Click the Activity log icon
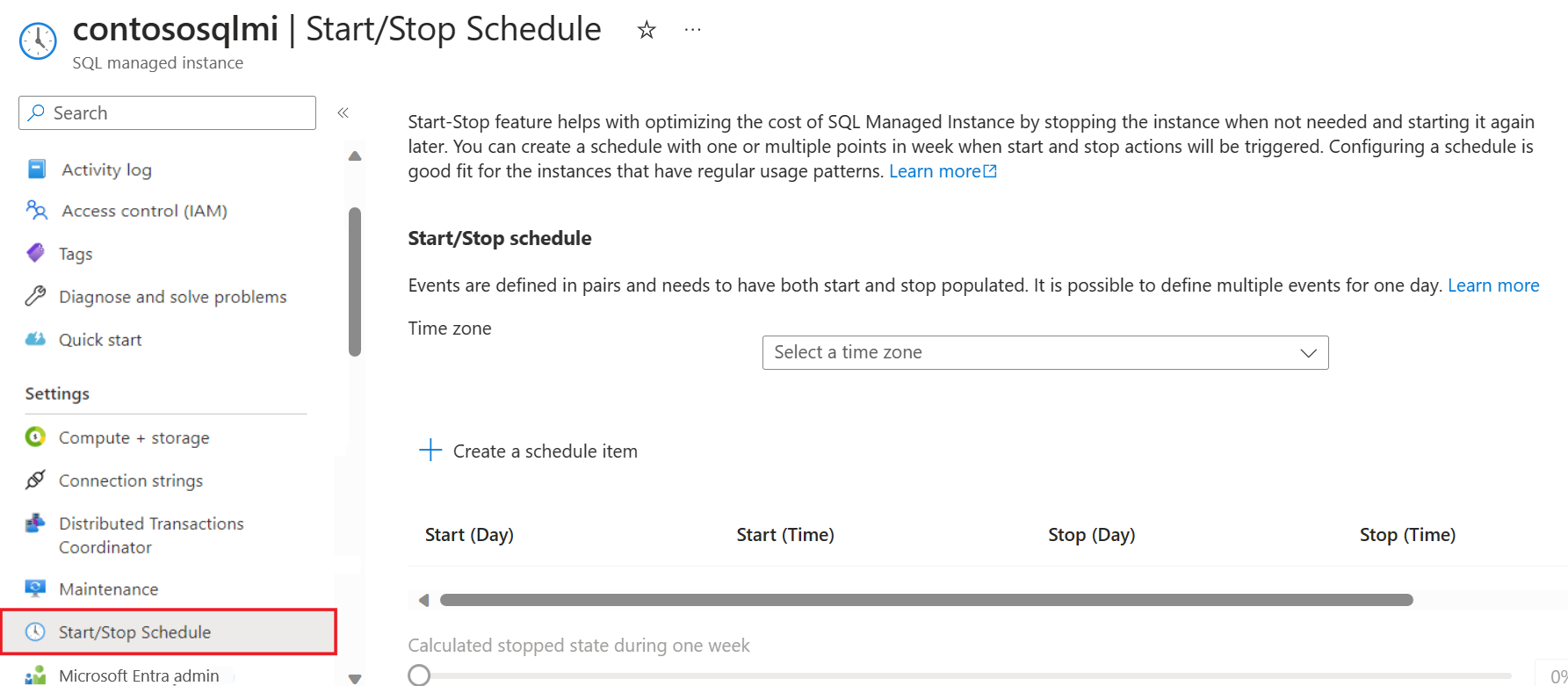This screenshot has width=1568, height=686. click(x=37, y=169)
